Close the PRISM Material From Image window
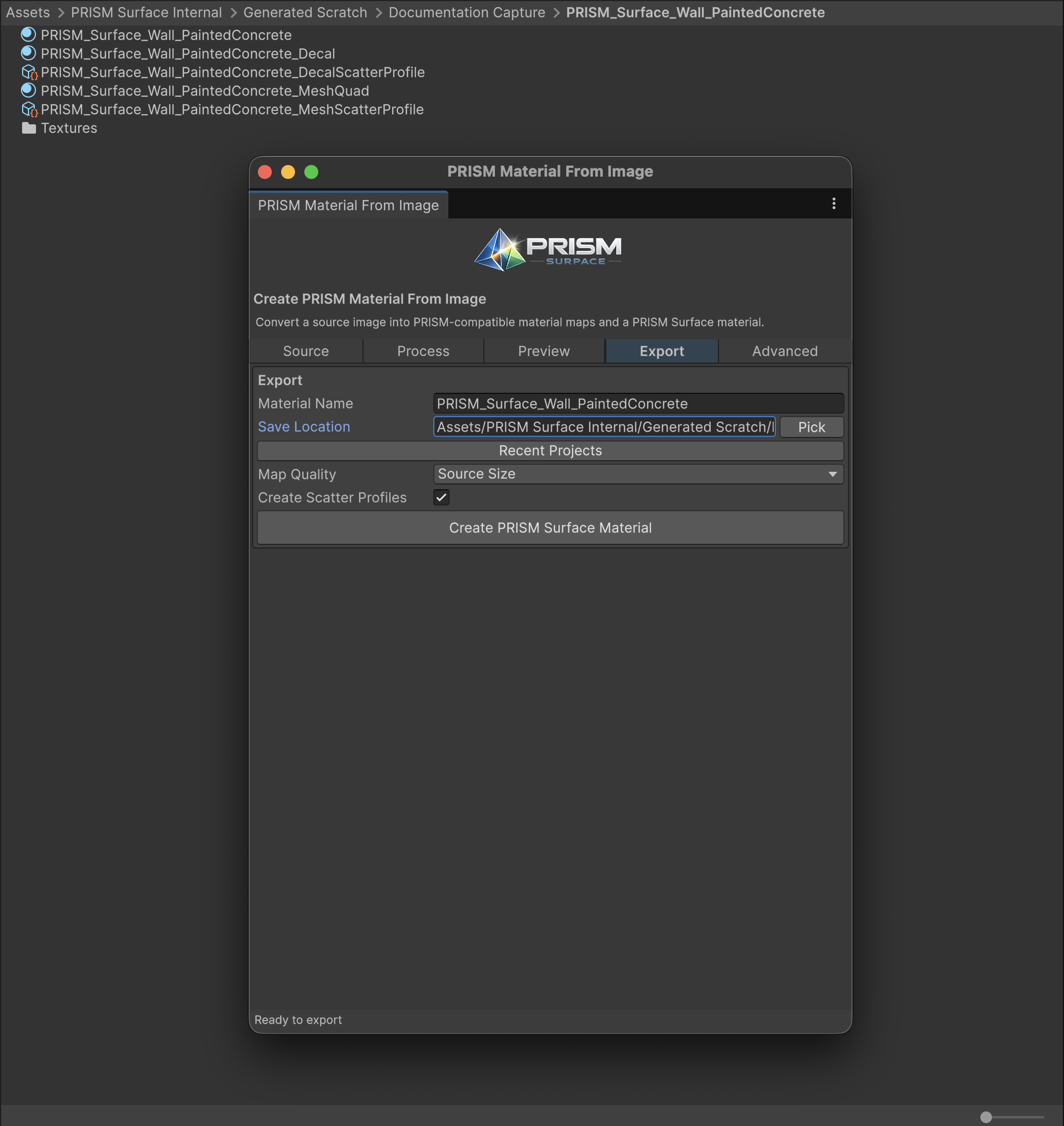 pyautogui.click(x=265, y=172)
